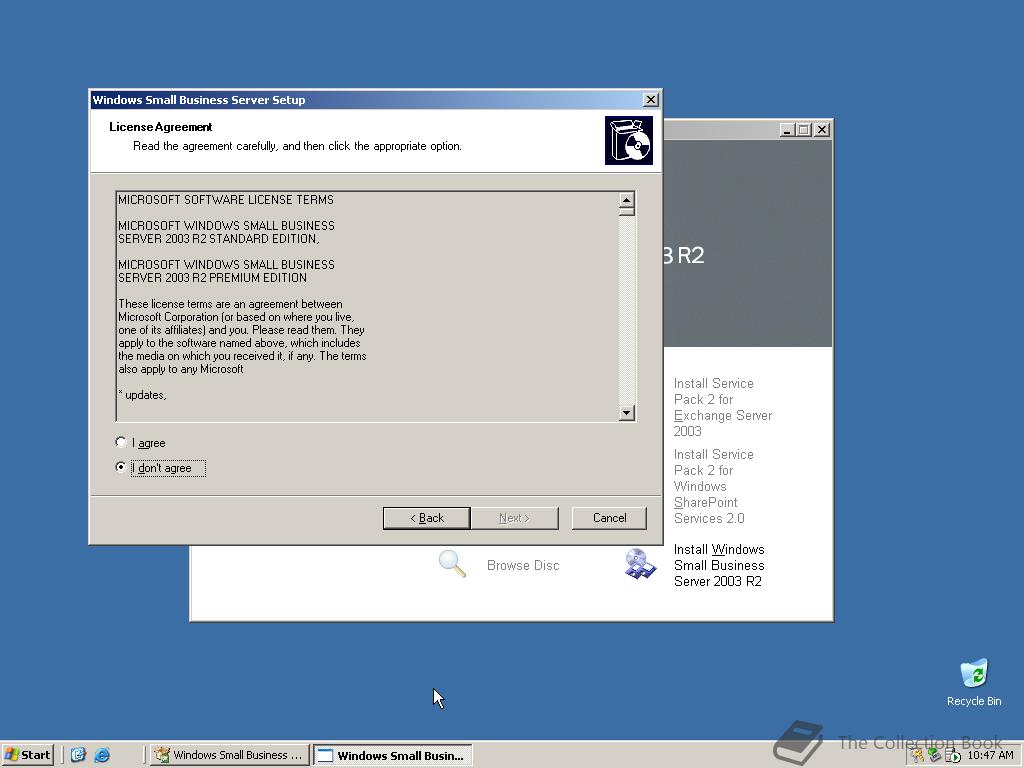Switch to first Windows Small Business taskbar button
Screen dimensions: 1024x768
click(x=230, y=755)
